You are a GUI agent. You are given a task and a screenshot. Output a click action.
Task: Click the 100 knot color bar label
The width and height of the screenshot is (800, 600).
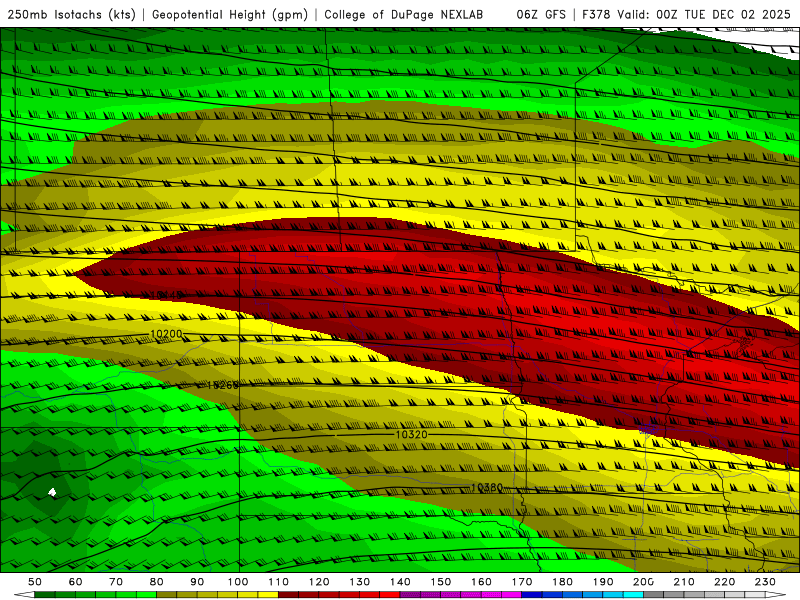(238, 582)
